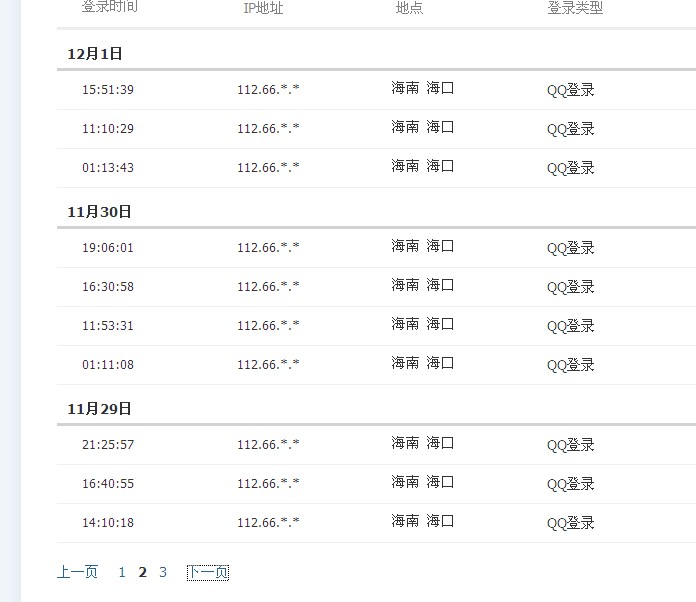696x602 pixels.
Task: Go to next page 下一页
Action: (208, 572)
